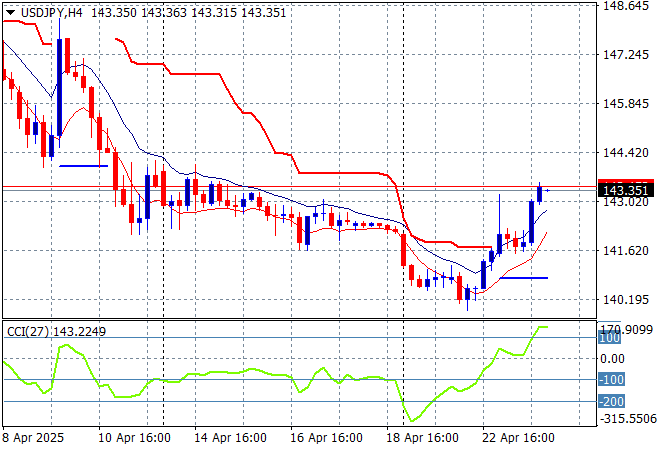Click the blue support line near 140.8
The height and width of the screenshot is (450, 660).
[524, 278]
